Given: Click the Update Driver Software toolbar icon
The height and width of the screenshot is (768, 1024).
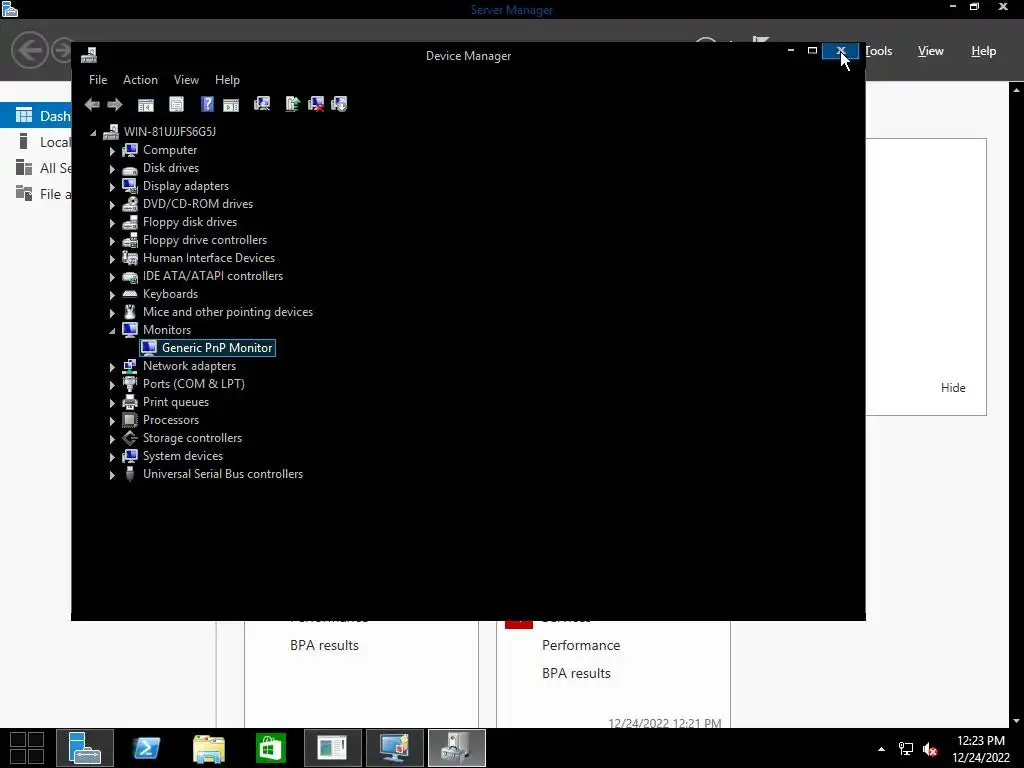Looking at the screenshot, I should tap(293, 104).
